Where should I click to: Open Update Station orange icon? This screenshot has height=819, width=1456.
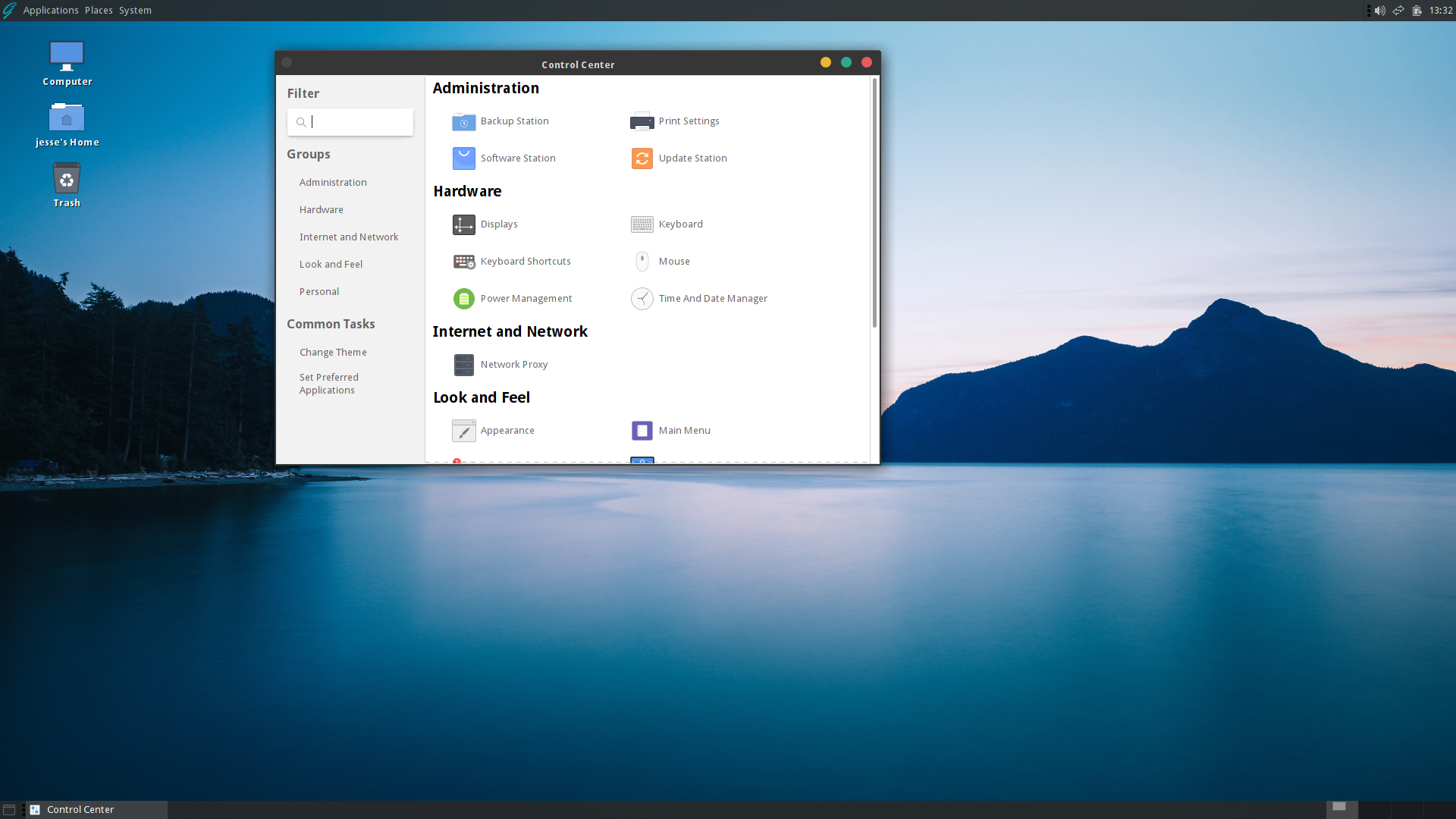pyautogui.click(x=642, y=158)
